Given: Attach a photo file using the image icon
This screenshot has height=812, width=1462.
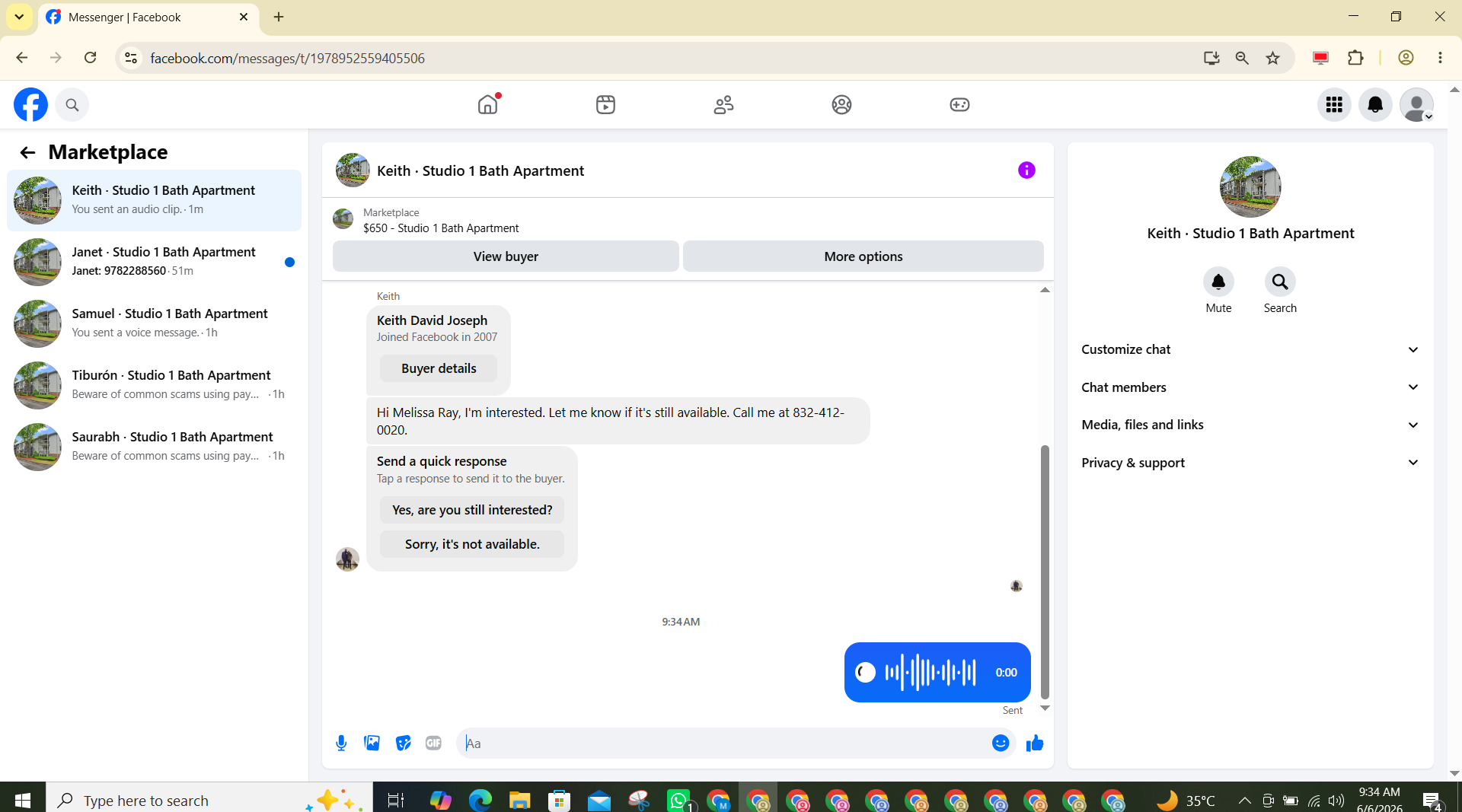Looking at the screenshot, I should [372, 744].
